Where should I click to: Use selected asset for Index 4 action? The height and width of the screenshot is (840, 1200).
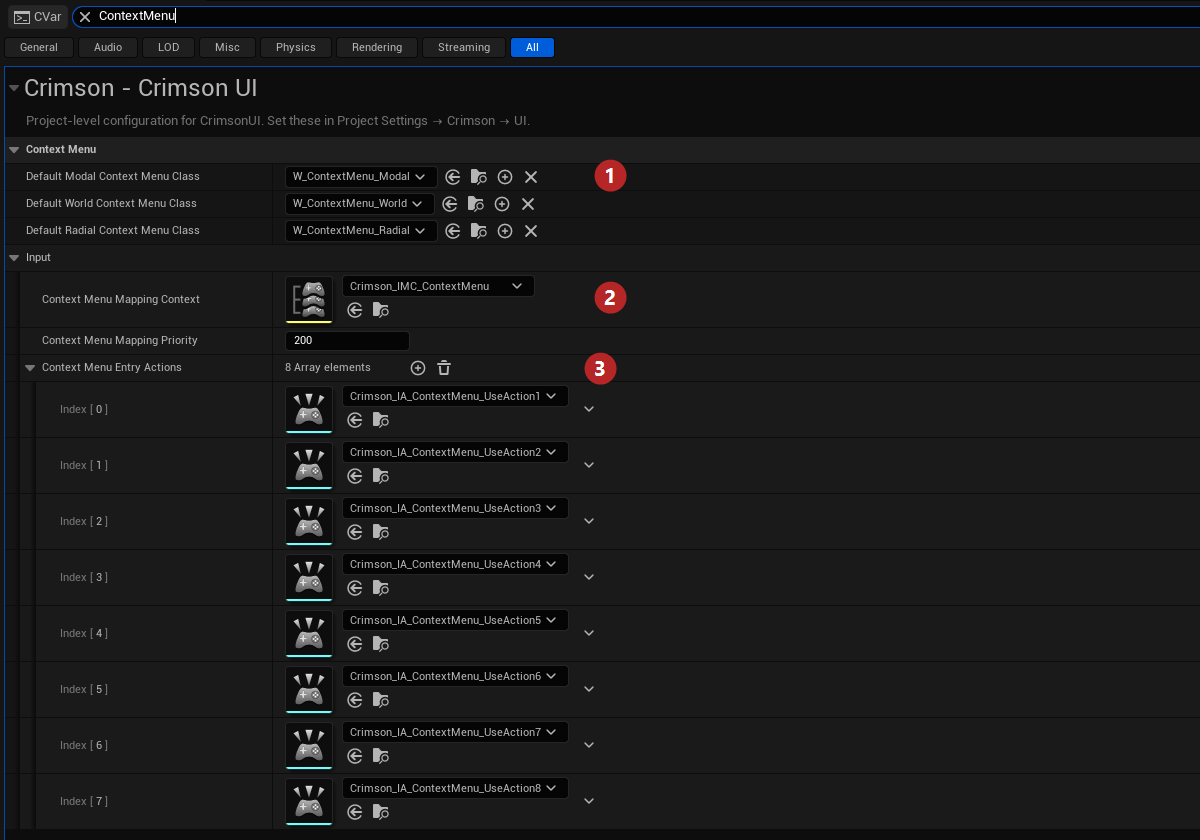click(x=354, y=644)
